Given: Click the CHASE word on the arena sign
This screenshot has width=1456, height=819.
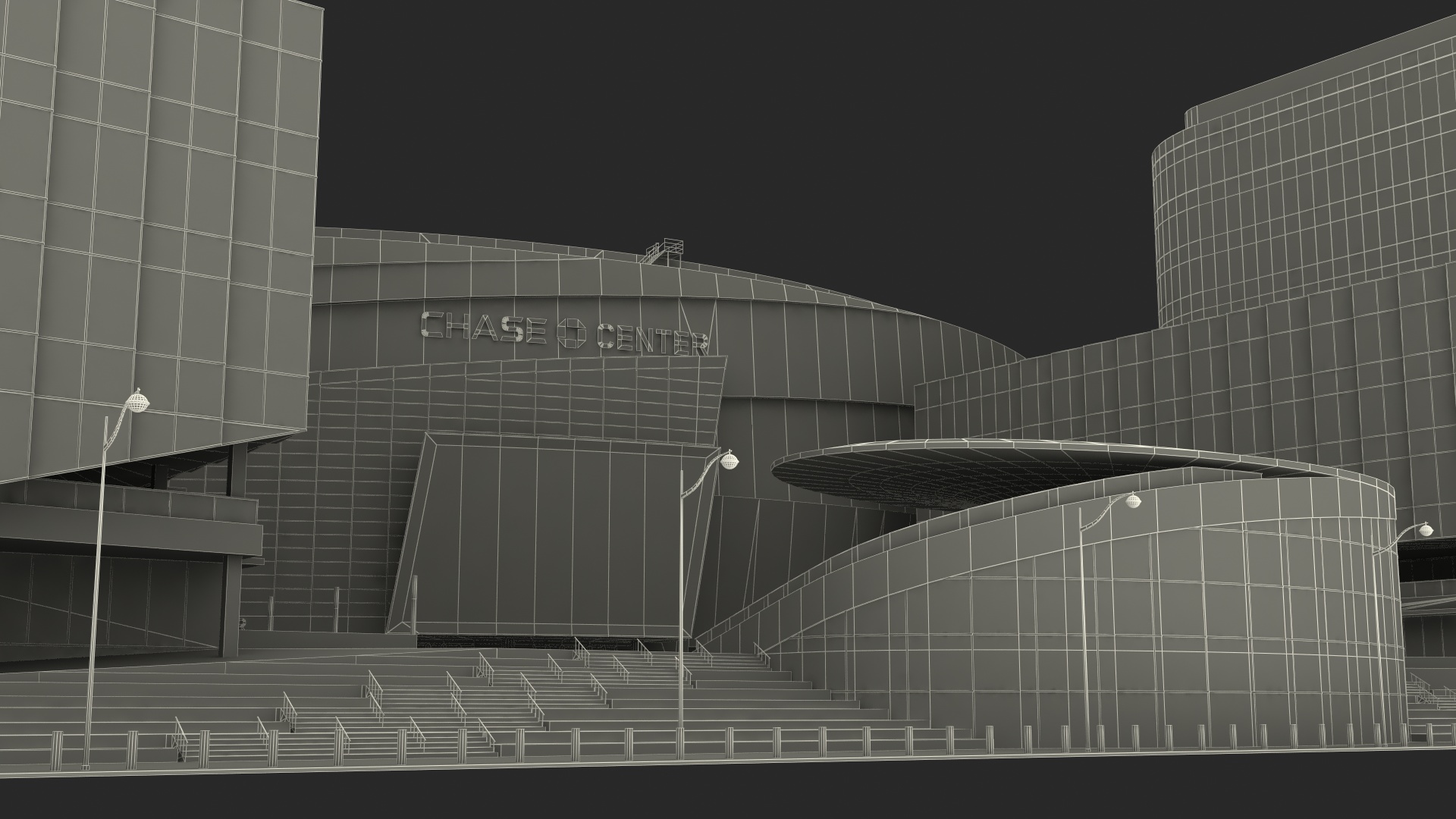Looking at the screenshot, I should [x=484, y=328].
